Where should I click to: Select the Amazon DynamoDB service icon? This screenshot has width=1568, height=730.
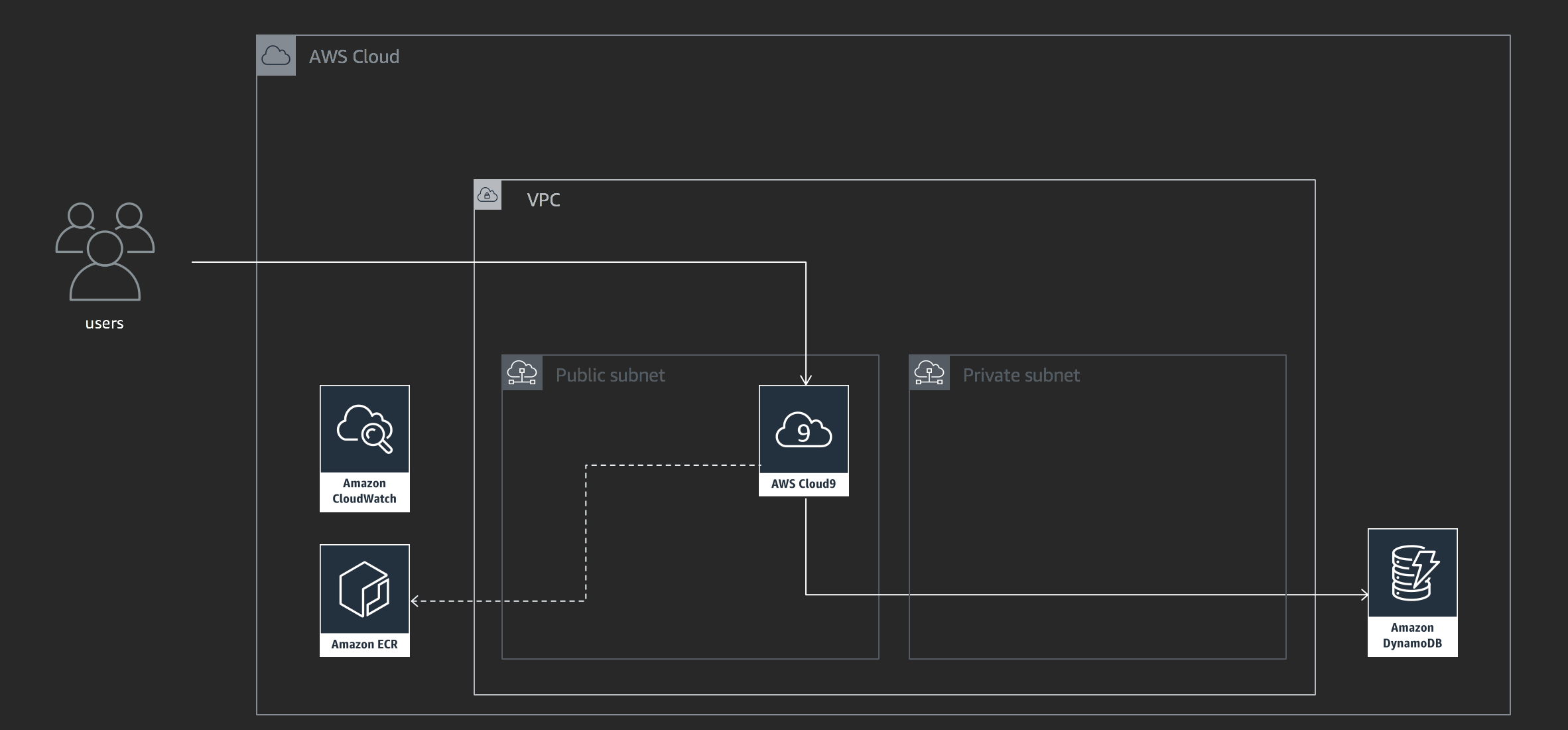[1413, 573]
